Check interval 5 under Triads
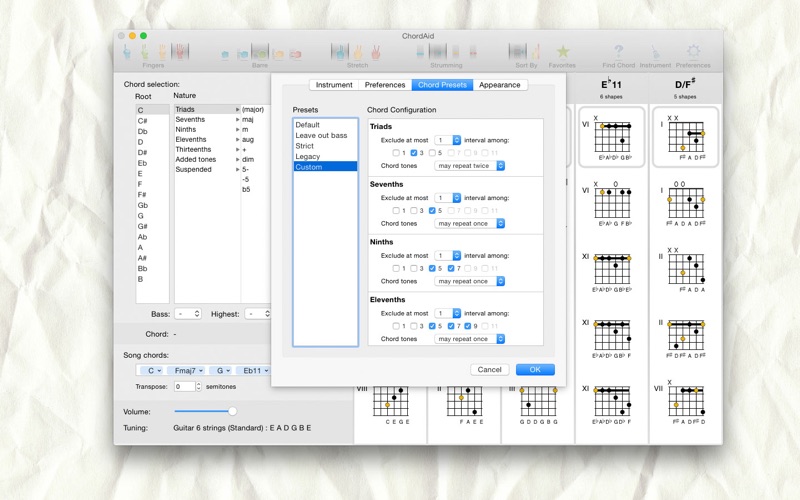This screenshot has width=800, height=500. [432, 153]
